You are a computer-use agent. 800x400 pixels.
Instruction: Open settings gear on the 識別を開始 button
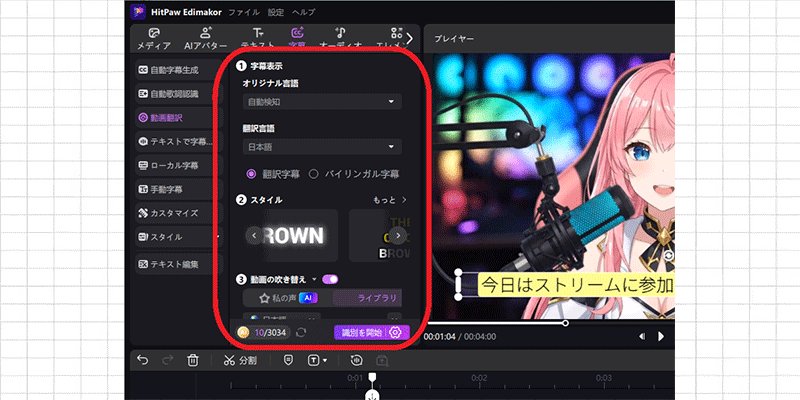point(396,333)
